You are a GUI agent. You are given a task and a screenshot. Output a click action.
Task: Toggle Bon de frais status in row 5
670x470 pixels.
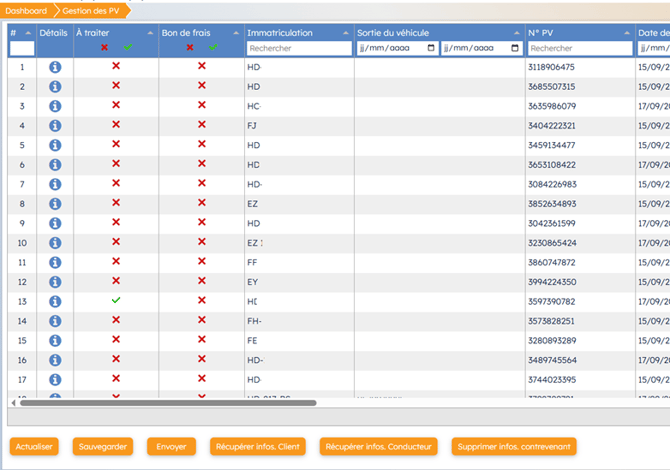point(201,145)
